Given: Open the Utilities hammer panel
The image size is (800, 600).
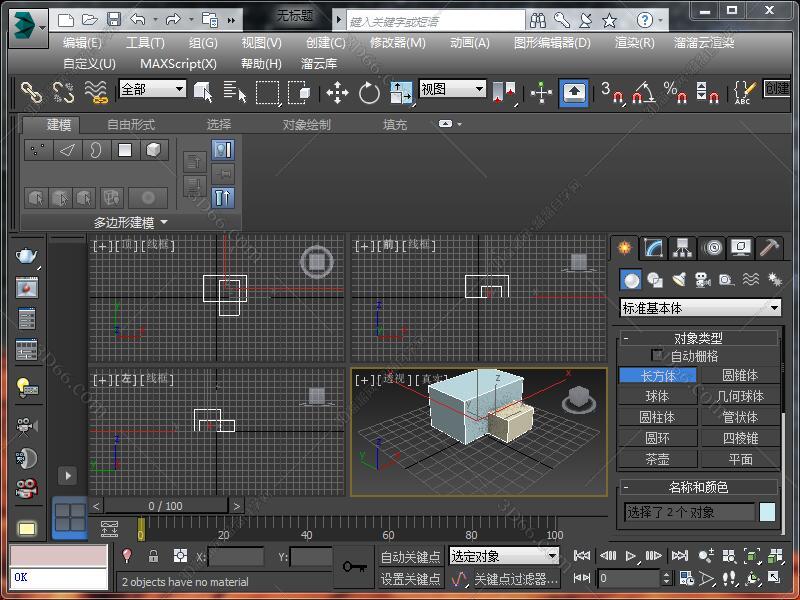Looking at the screenshot, I should click(x=769, y=247).
